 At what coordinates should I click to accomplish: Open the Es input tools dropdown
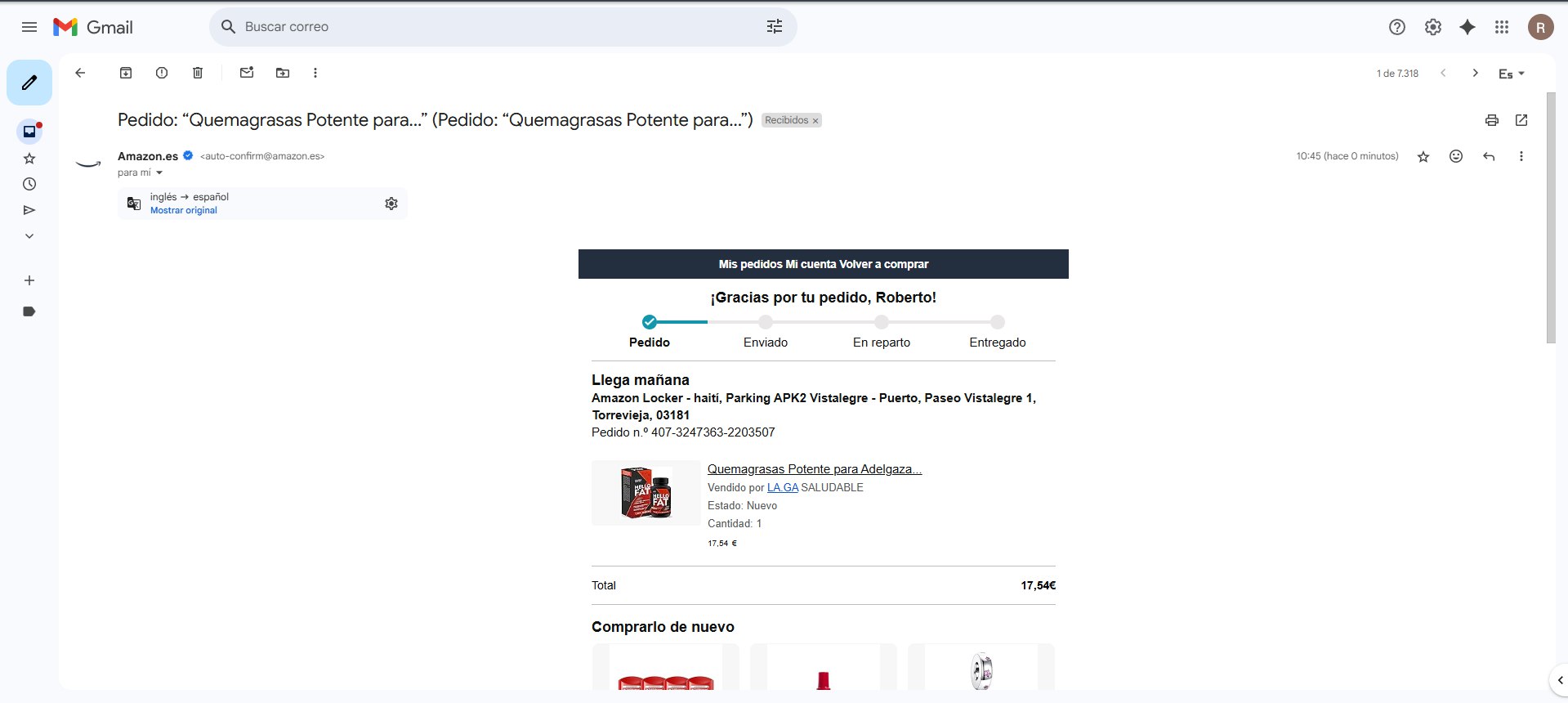click(x=1512, y=74)
